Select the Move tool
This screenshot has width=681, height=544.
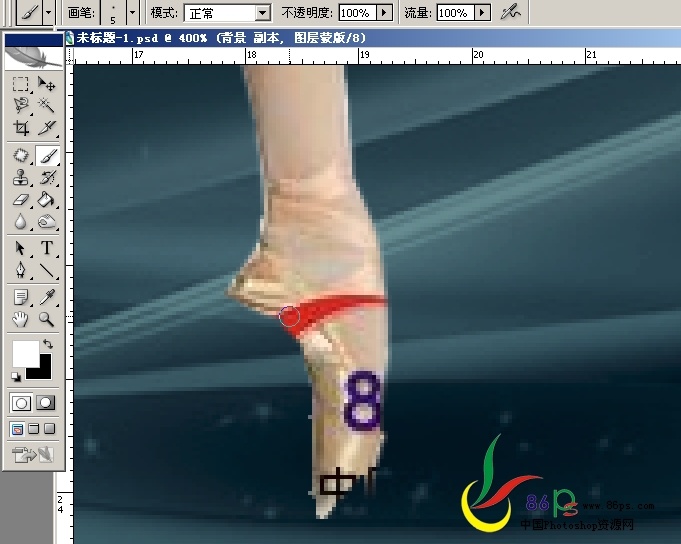(x=47, y=84)
